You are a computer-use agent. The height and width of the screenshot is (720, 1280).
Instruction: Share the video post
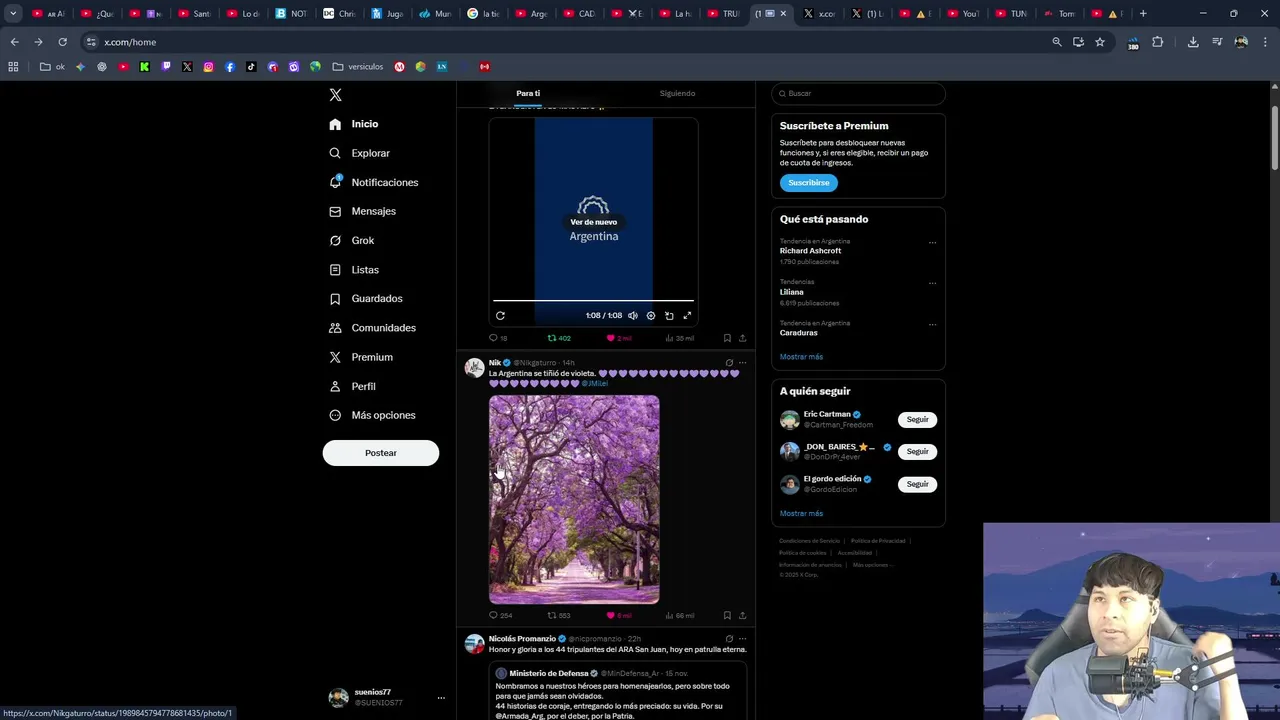742,338
